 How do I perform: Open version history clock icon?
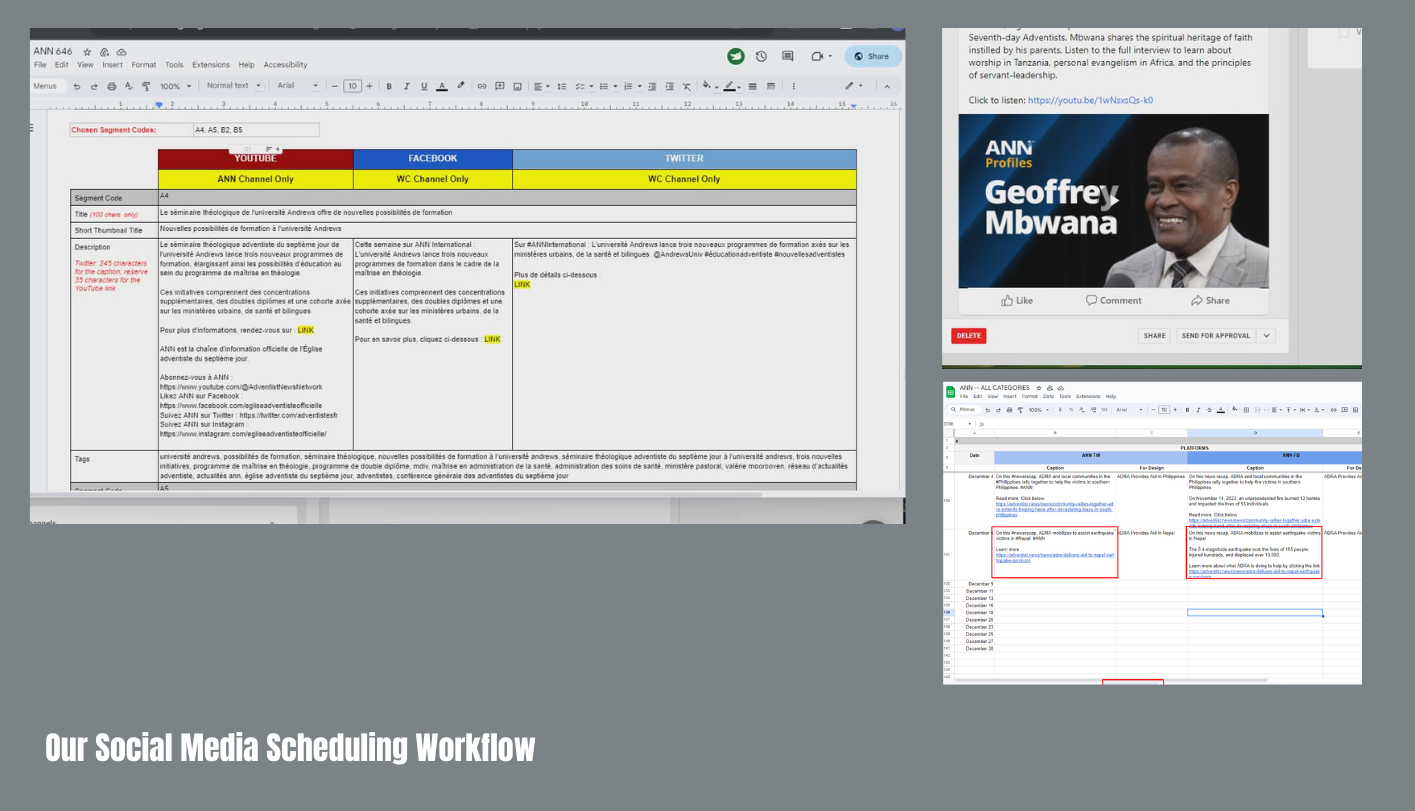[x=761, y=56]
